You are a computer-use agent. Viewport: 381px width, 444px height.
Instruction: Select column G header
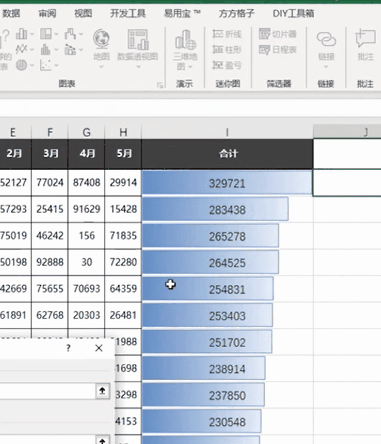[86, 132]
